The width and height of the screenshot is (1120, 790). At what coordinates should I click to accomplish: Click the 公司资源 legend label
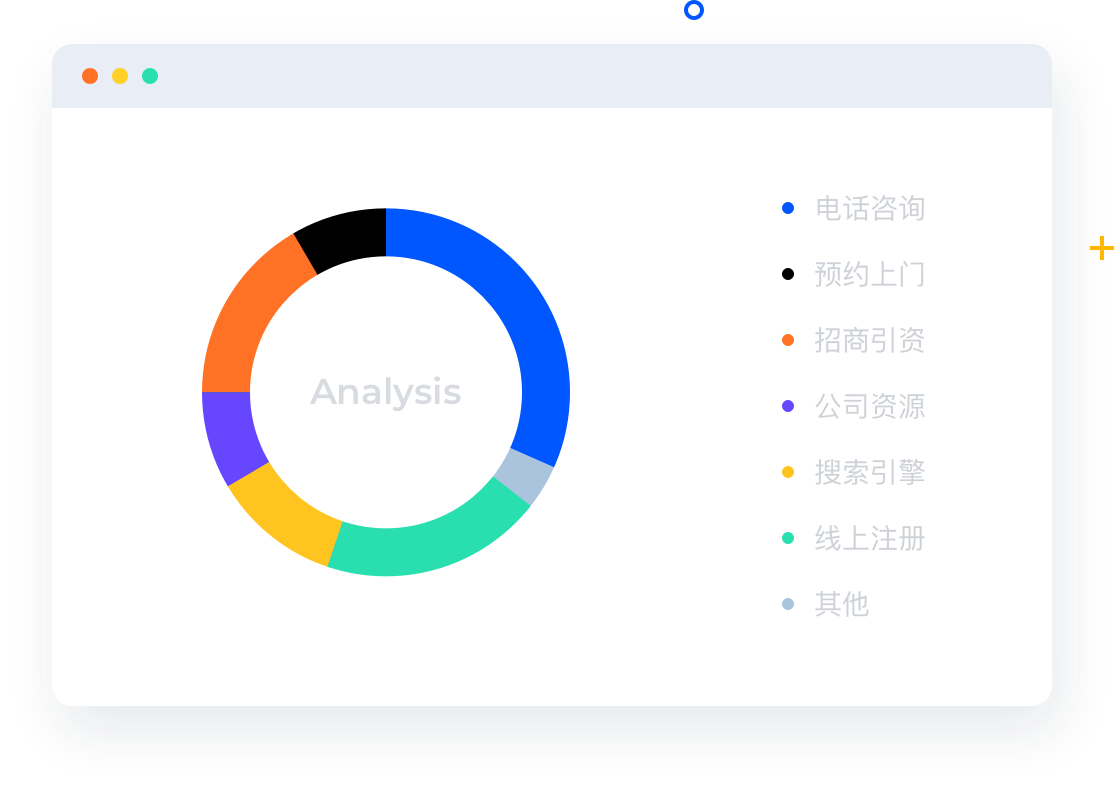point(869,406)
